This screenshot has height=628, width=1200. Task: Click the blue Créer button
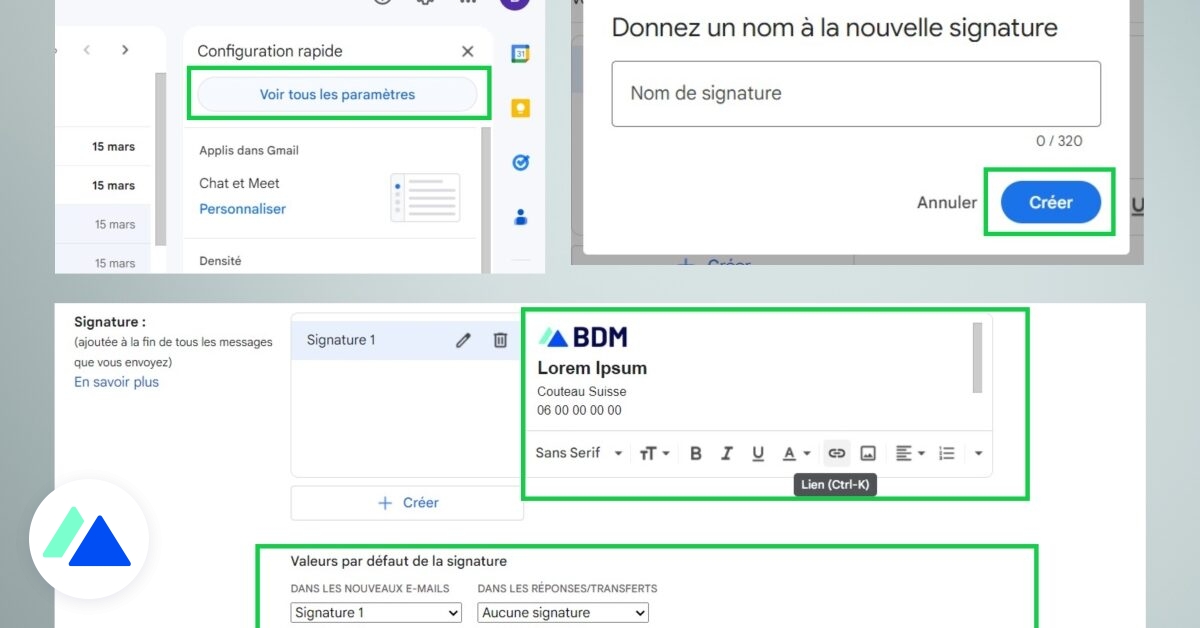pyautogui.click(x=1050, y=202)
